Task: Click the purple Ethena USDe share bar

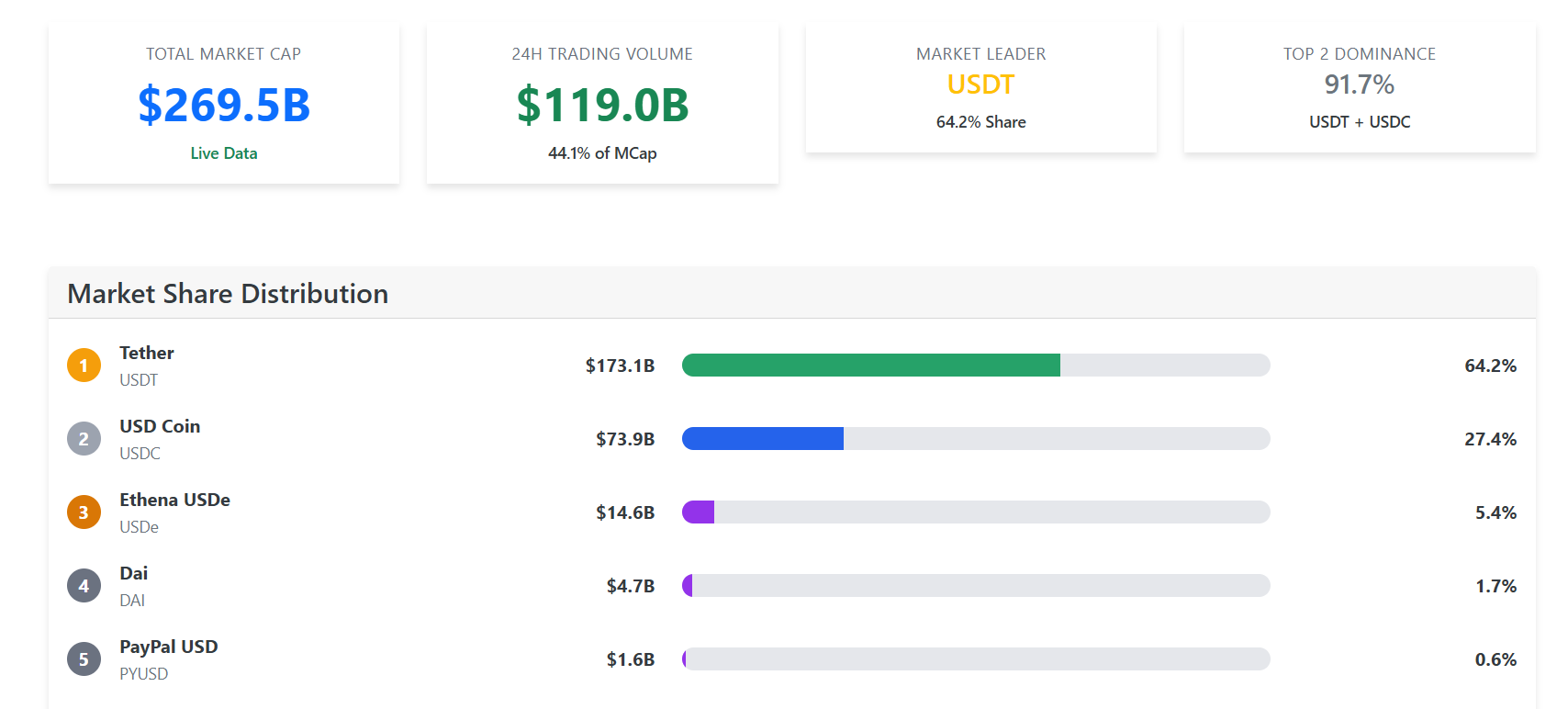Action: tap(699, 512)
